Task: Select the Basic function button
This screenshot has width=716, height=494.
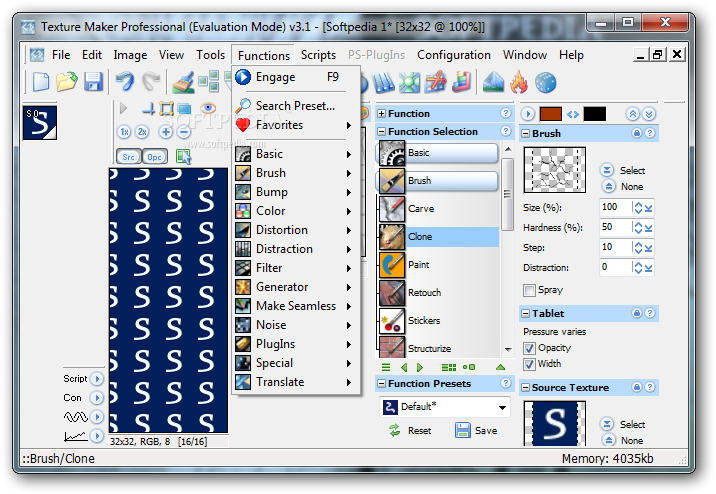Action: [x=438, y=153]
